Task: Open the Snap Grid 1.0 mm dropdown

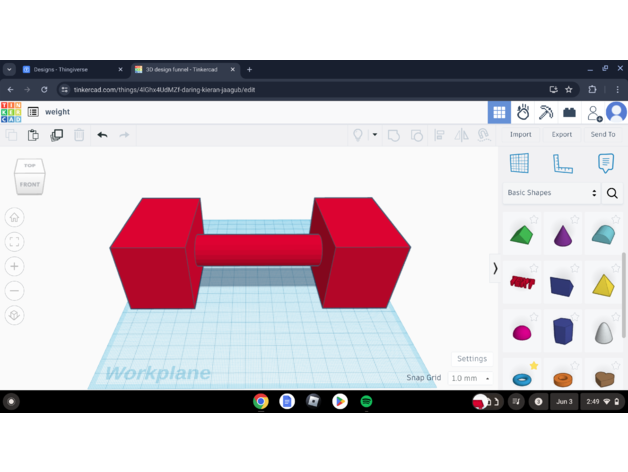Action: click(469, 378)
